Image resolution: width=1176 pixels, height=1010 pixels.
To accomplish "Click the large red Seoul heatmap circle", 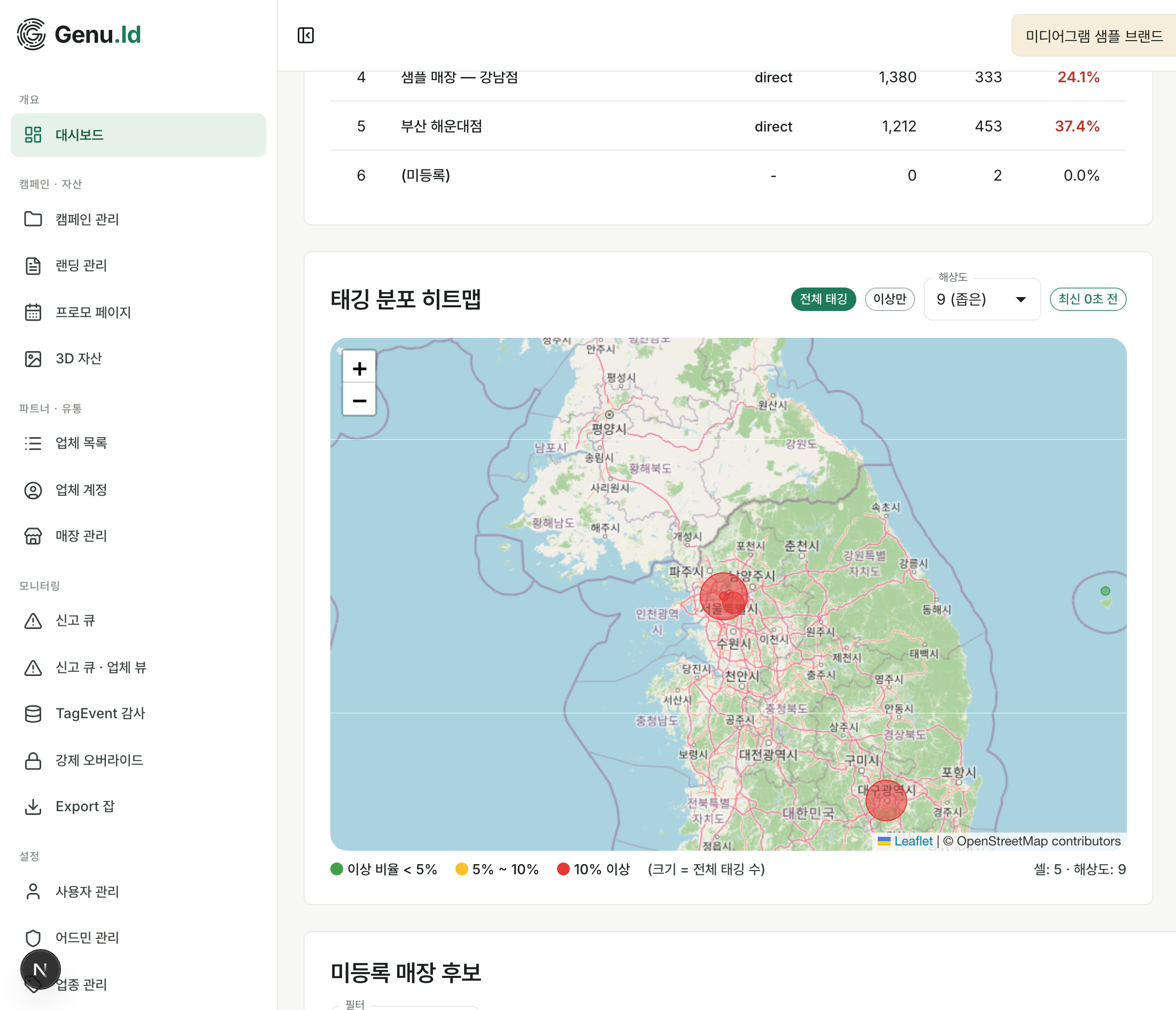I will point(723,596).
